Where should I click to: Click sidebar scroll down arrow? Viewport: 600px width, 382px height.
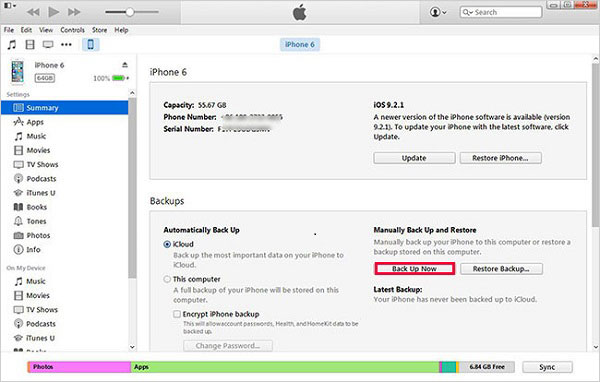(132, 347)
